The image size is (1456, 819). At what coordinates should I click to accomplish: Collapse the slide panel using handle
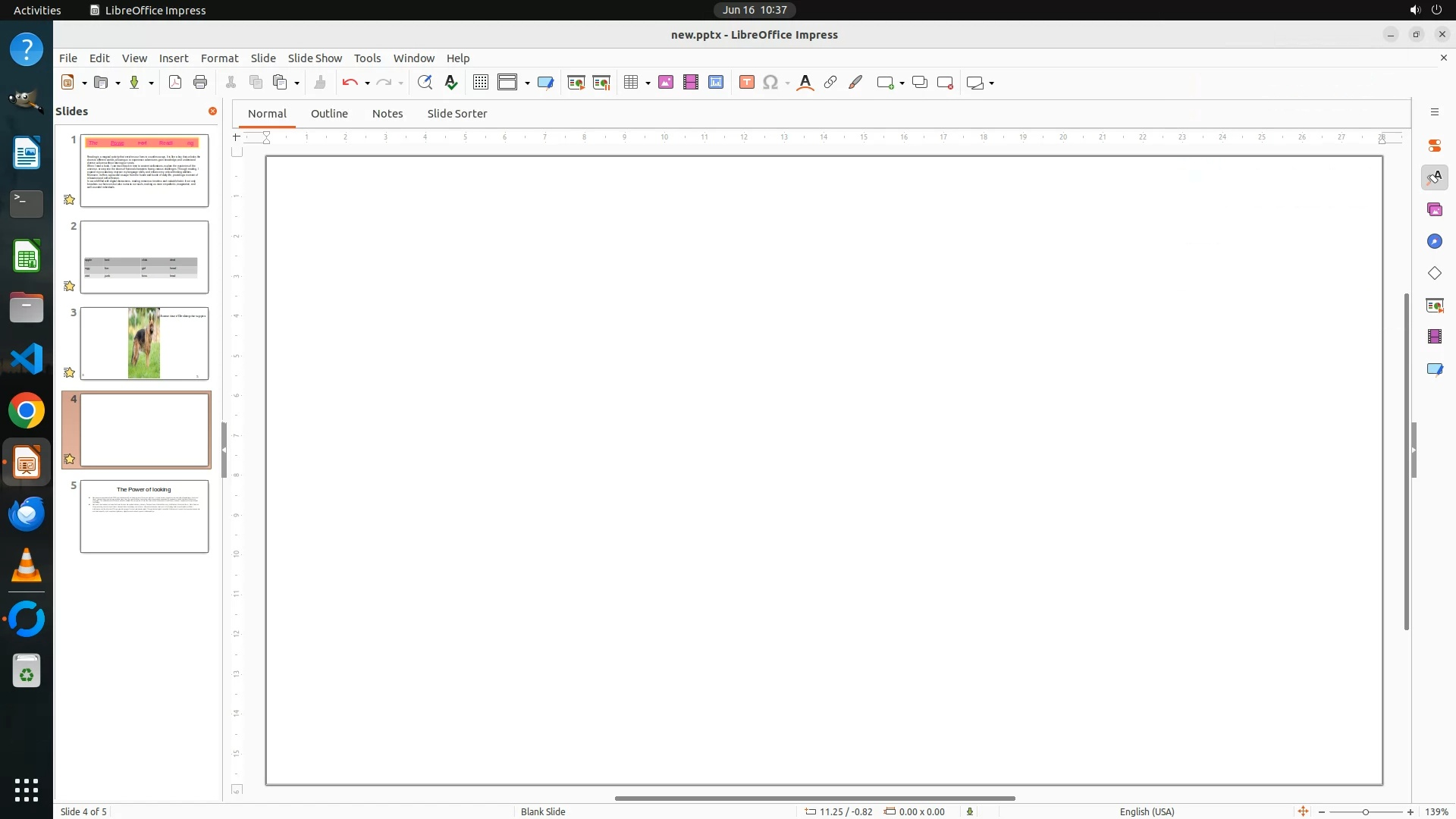(x=224, y=450)
